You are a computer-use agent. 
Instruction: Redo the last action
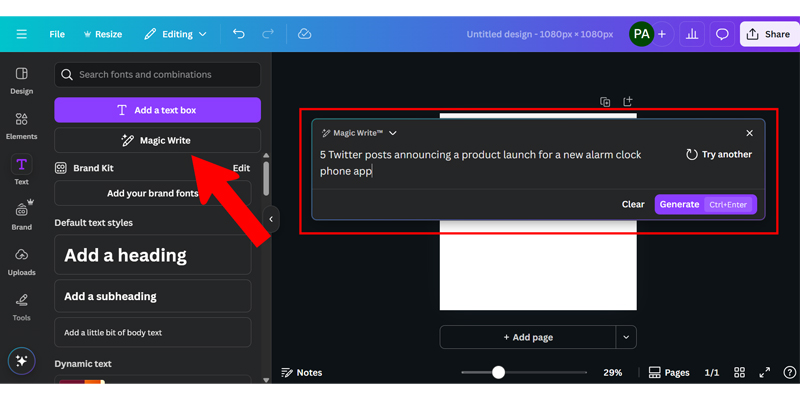coord(267,34)
